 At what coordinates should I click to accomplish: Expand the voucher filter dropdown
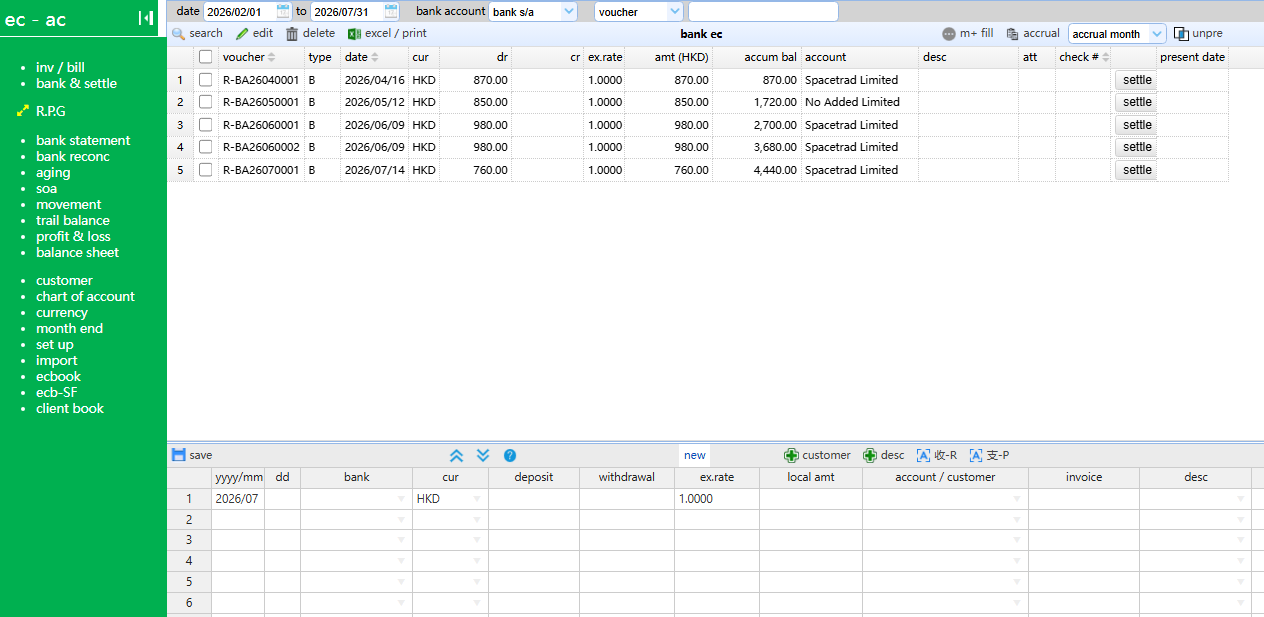click(x=639, y=12)
